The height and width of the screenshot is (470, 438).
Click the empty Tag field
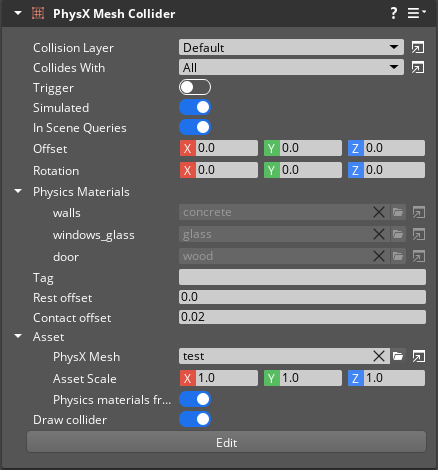[x=302, y=277]
